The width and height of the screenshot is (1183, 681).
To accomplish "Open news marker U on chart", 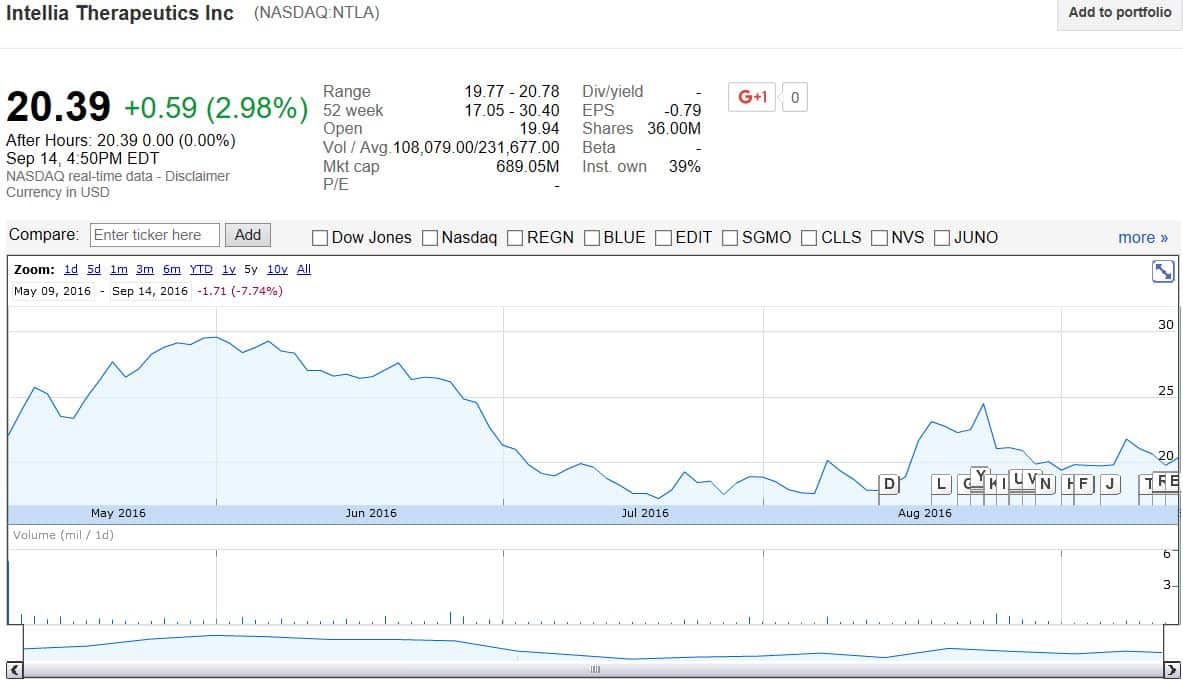I will click(x=1016, y=479).
